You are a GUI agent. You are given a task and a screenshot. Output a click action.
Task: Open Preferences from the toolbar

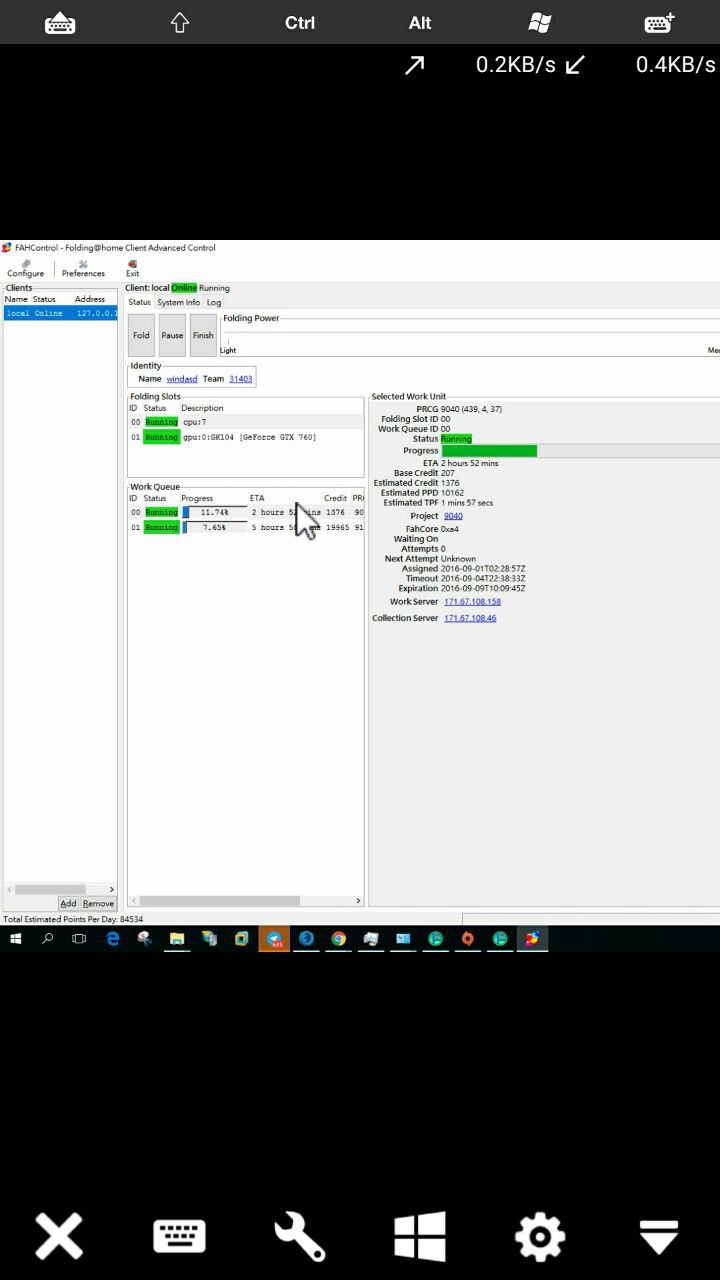tap(83, 268)
